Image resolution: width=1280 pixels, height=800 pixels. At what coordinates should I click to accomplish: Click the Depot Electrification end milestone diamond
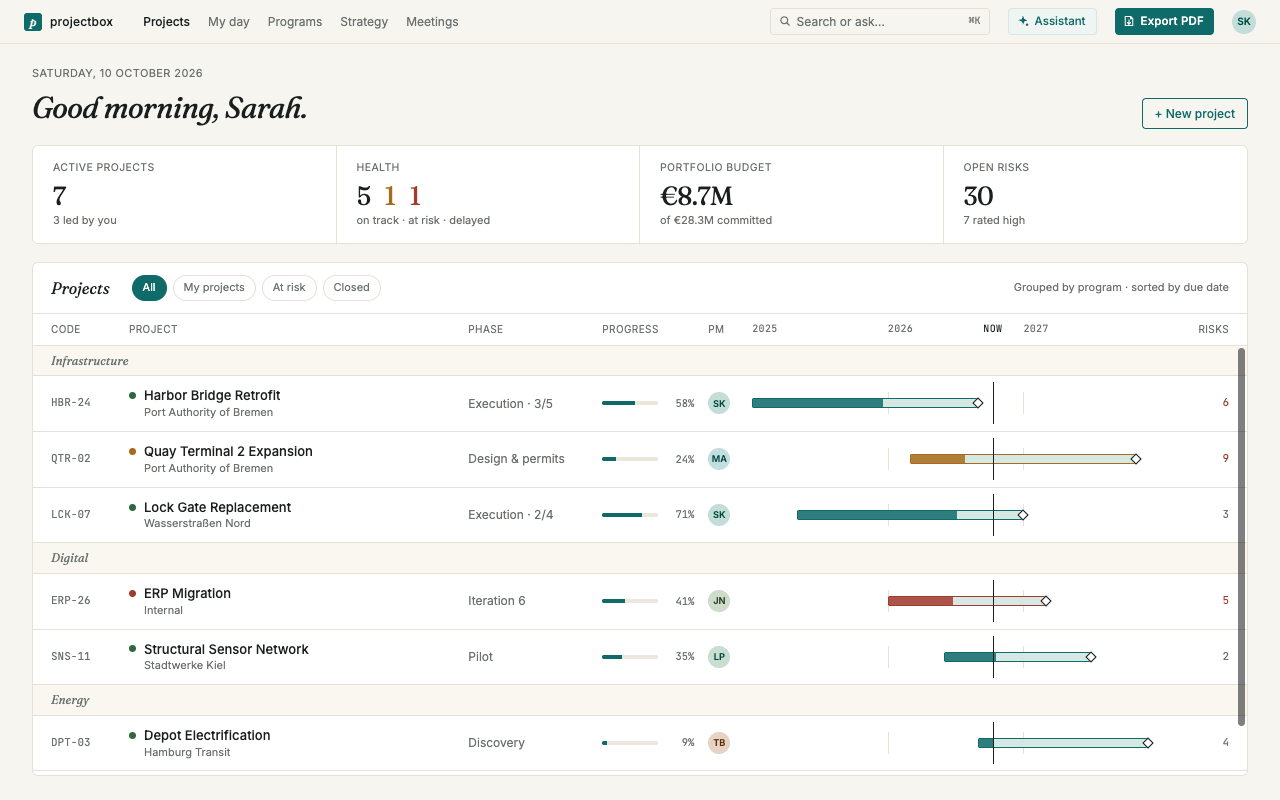point(1148,743)
